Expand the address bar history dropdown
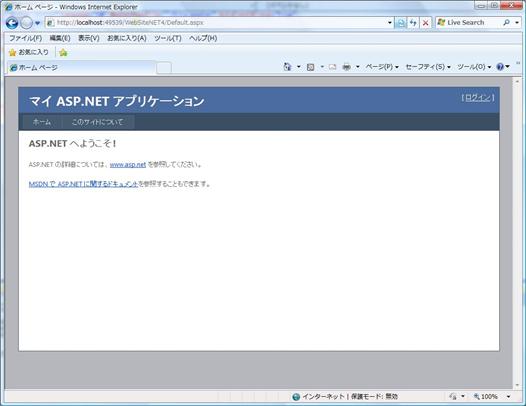 [390, 22]
